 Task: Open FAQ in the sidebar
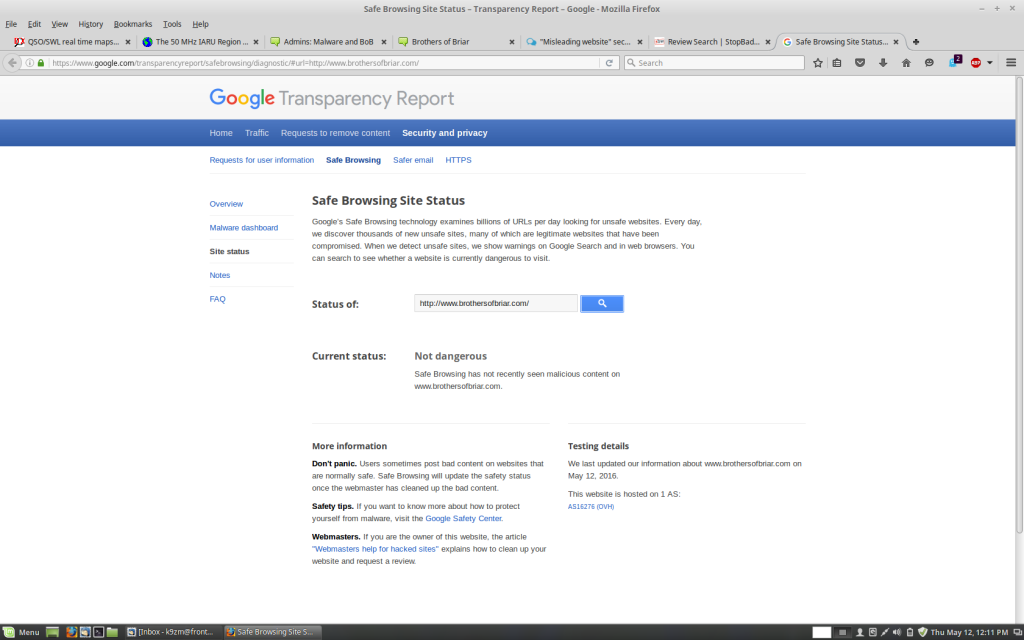click(x=217, y=299)
